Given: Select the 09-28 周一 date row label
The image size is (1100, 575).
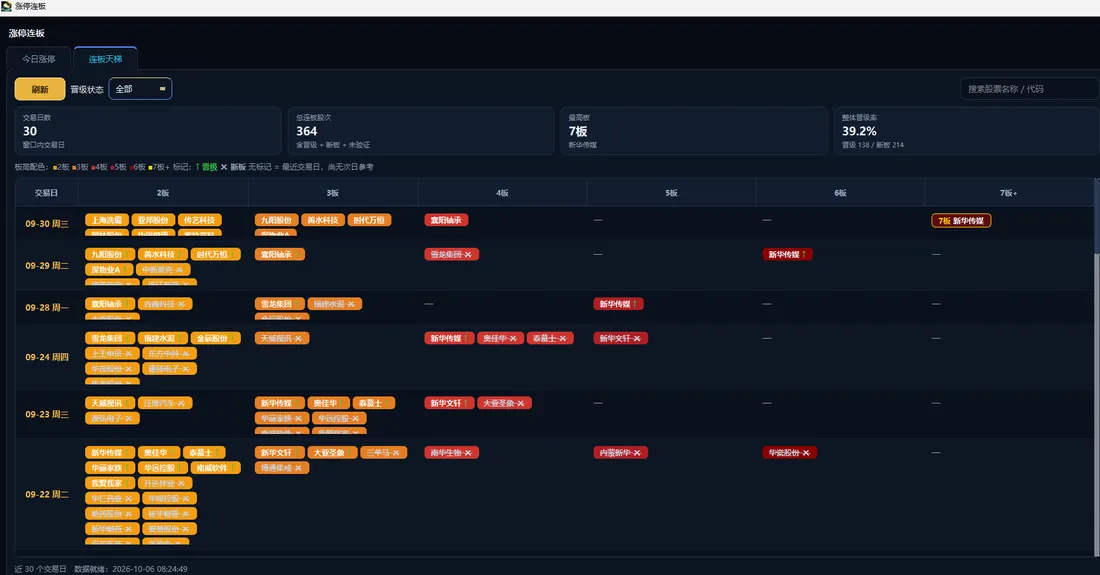Looking at the screenshot, I should coord(47,308).
